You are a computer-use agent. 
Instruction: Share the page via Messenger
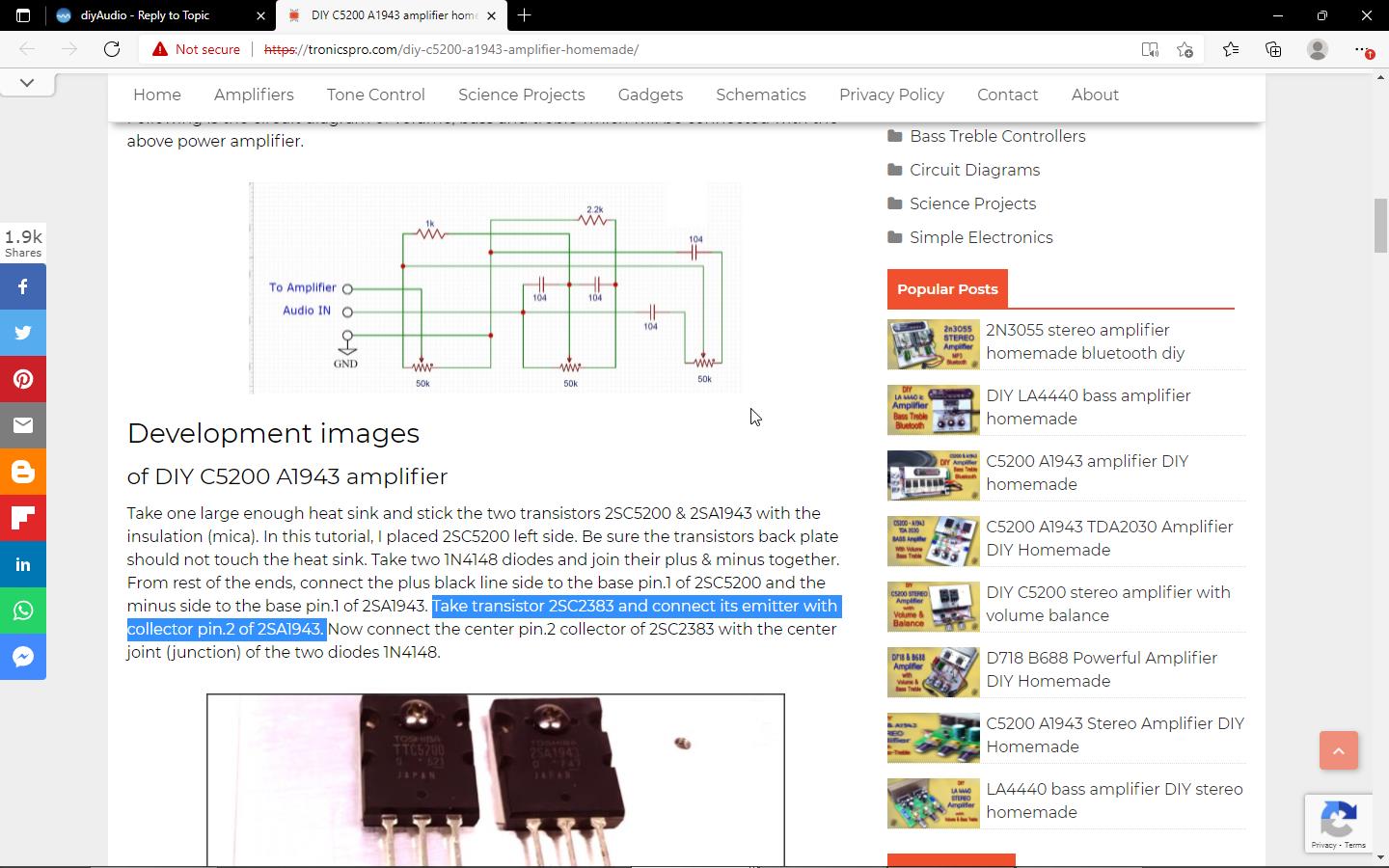click(x=23, y=657)
